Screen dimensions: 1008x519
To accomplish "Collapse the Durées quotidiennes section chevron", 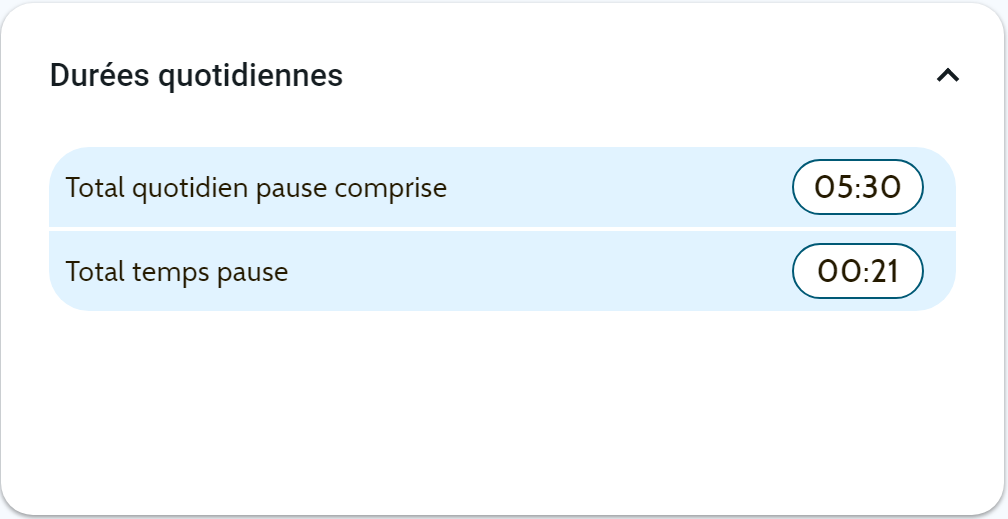I will 948,75.
